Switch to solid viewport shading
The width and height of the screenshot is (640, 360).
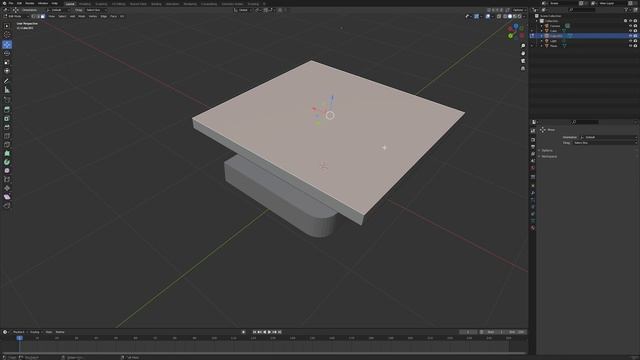pyautogui.click(x=510, y=16)
